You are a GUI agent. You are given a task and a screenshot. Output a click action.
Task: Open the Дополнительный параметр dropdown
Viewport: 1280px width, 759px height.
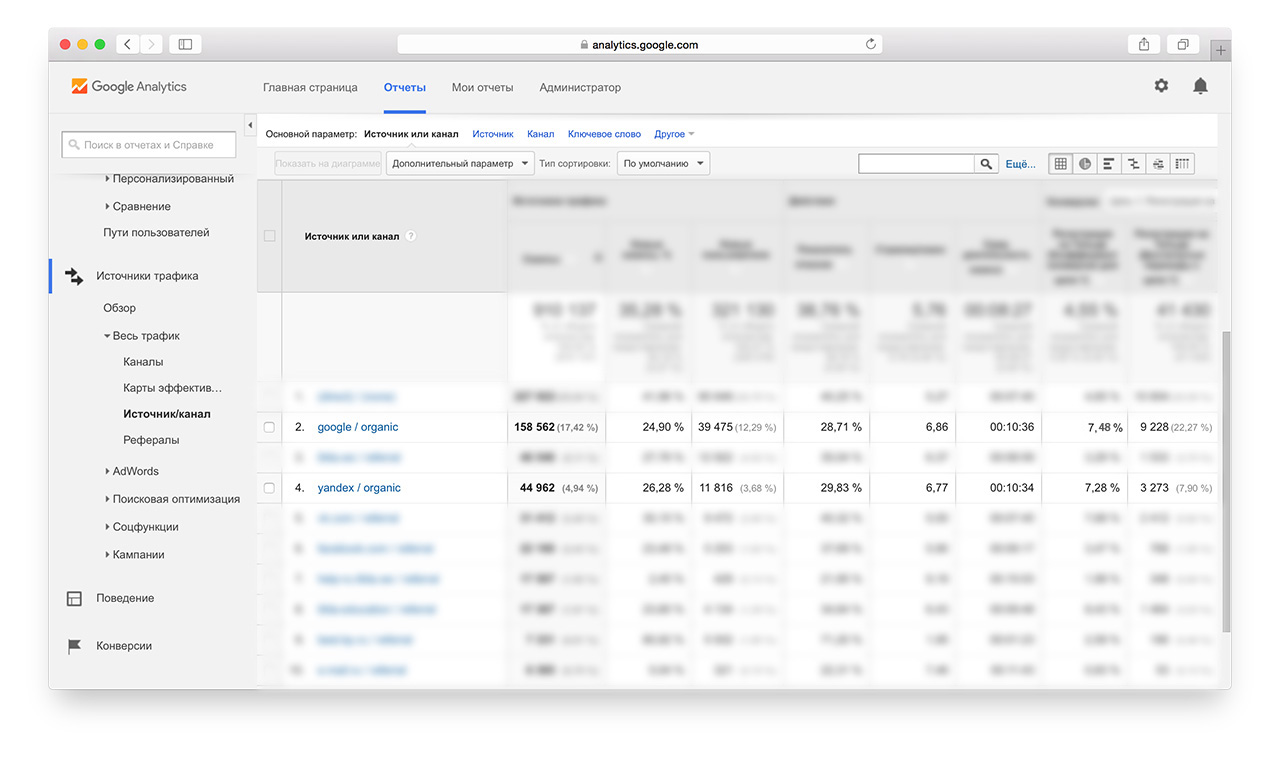460,164
